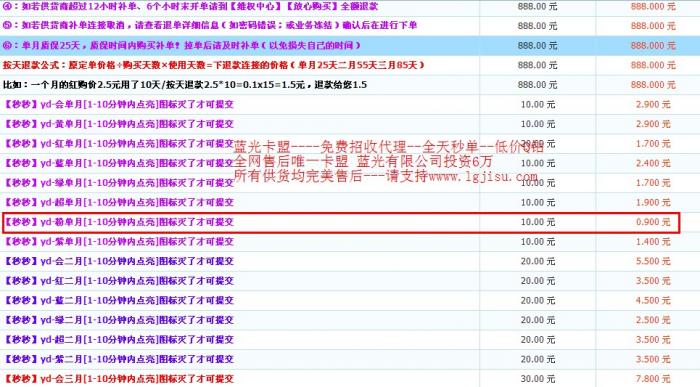Screen dimensions: 700x387
Task: Click the 7.800 元 price for yd-会三月
Action: point(653,379)
